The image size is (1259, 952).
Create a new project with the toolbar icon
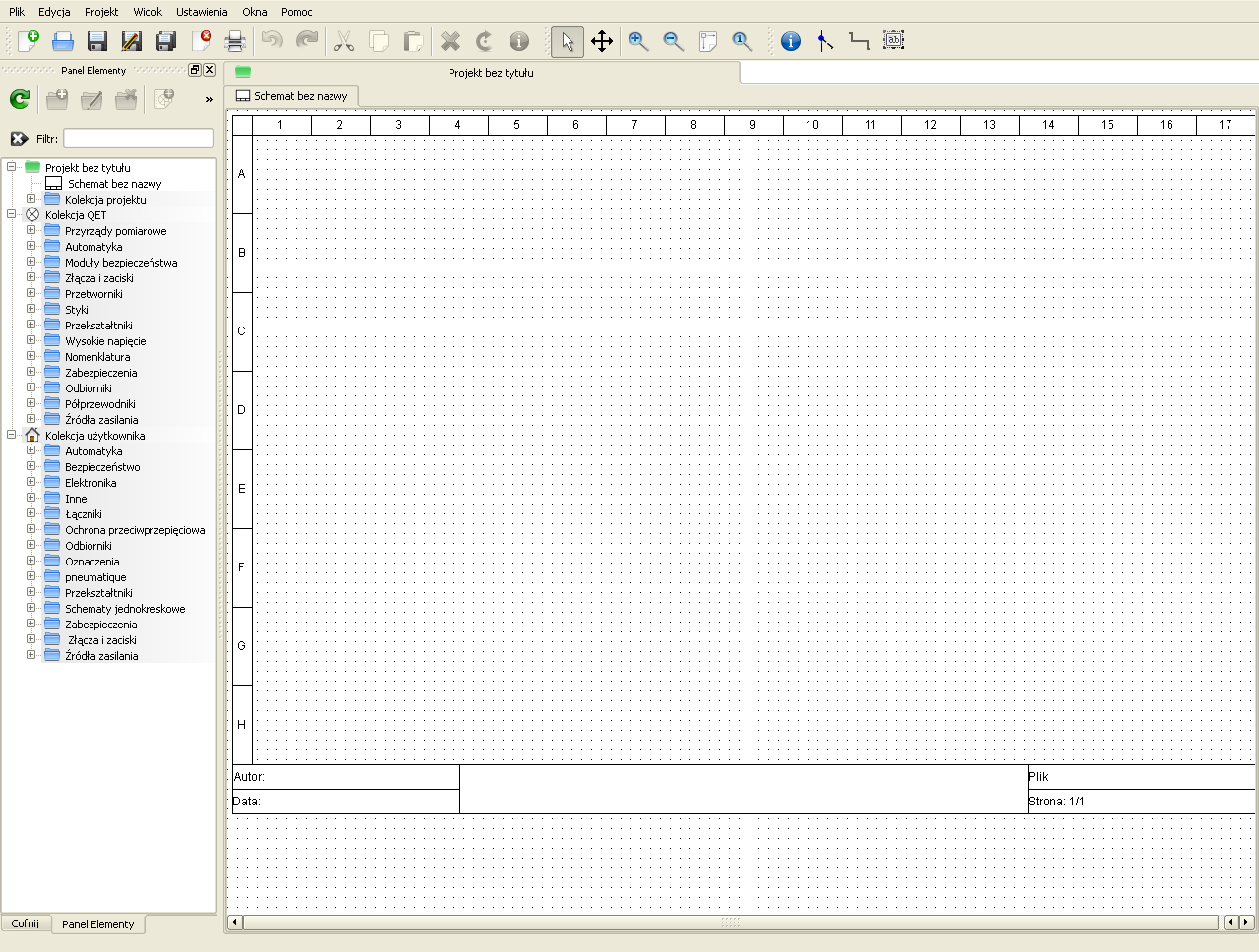click(x=29, y=41)
